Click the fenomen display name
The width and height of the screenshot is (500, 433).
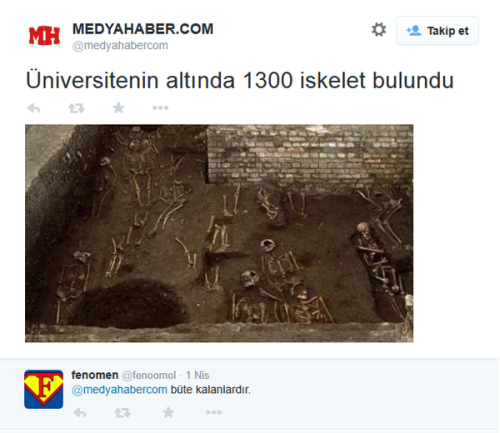[95, 375]
